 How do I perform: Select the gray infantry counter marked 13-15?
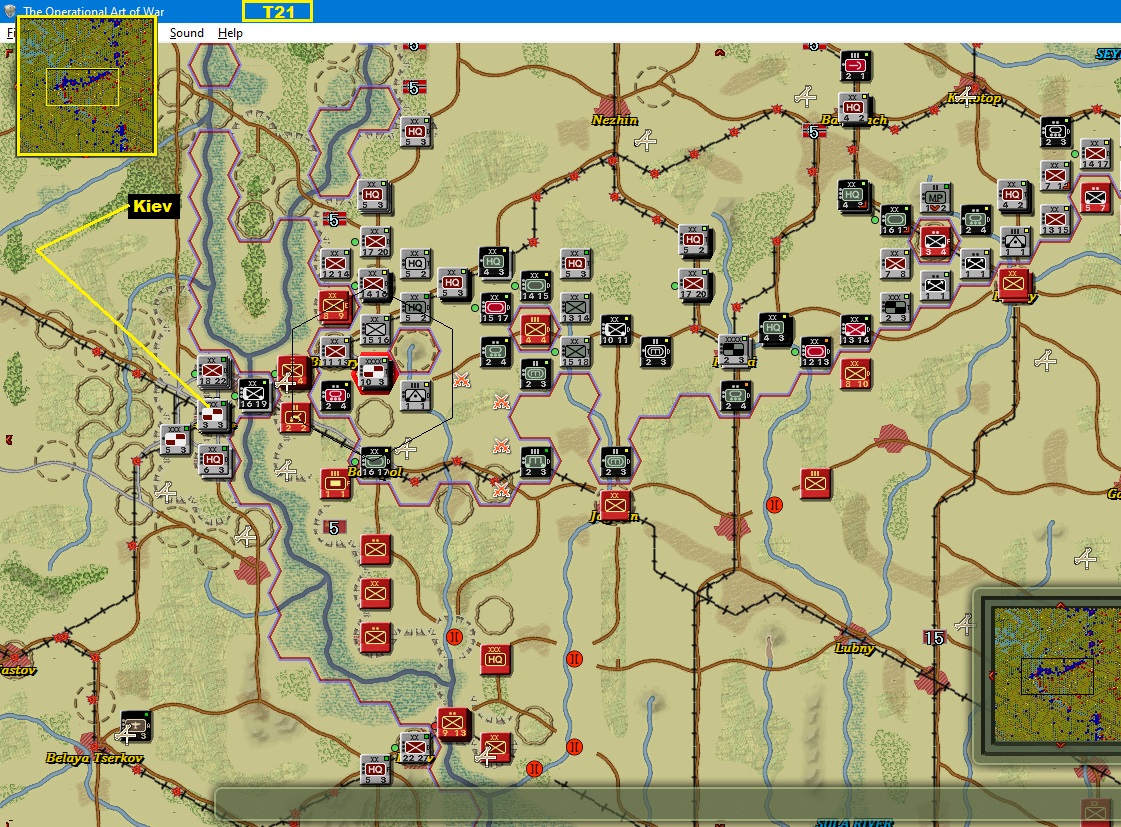coord(1055,219)
